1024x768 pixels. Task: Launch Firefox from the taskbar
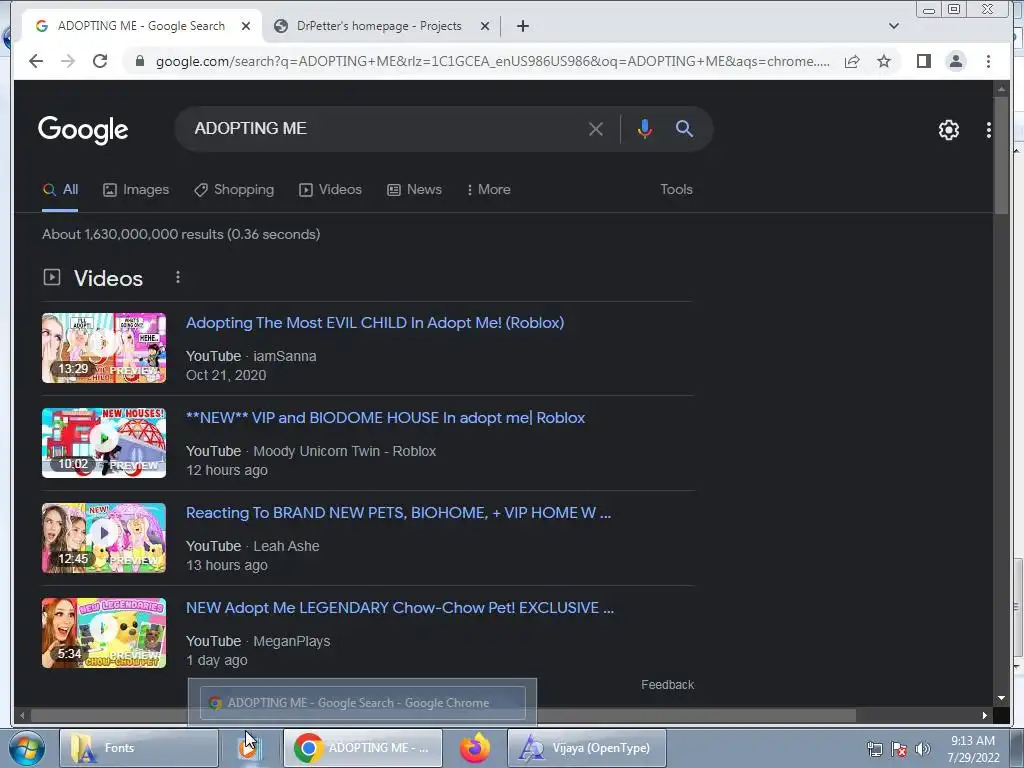click(x=475, y=748)
